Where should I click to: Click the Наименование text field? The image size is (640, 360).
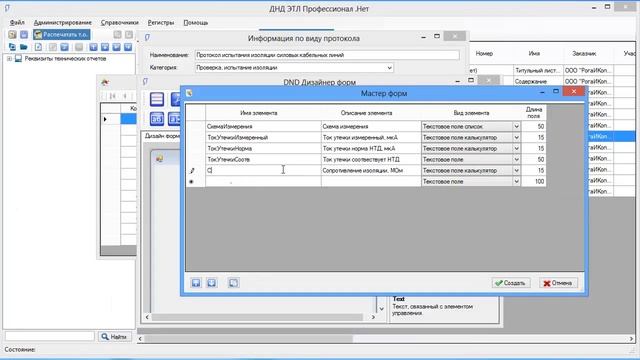click(327, 55)
